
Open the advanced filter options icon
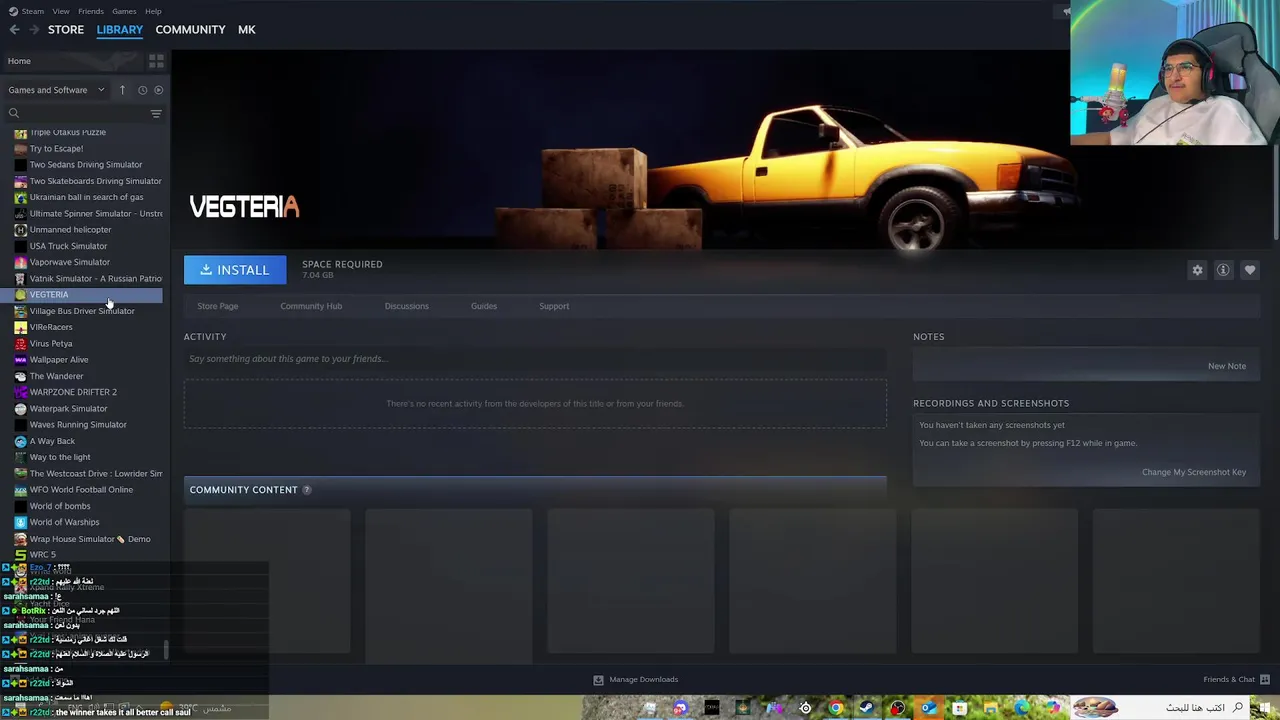pyautogui.click(x=156, y=113)
